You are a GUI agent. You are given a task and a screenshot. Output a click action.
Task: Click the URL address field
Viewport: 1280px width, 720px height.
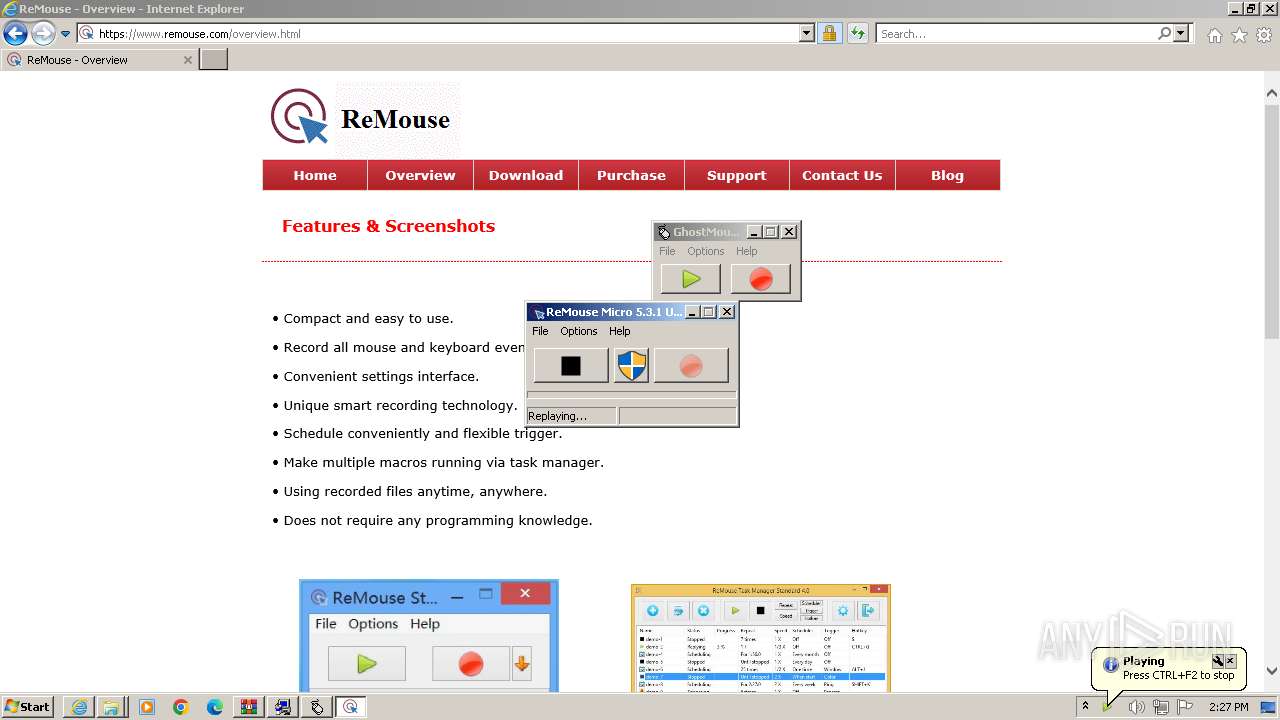coord(447,33)
